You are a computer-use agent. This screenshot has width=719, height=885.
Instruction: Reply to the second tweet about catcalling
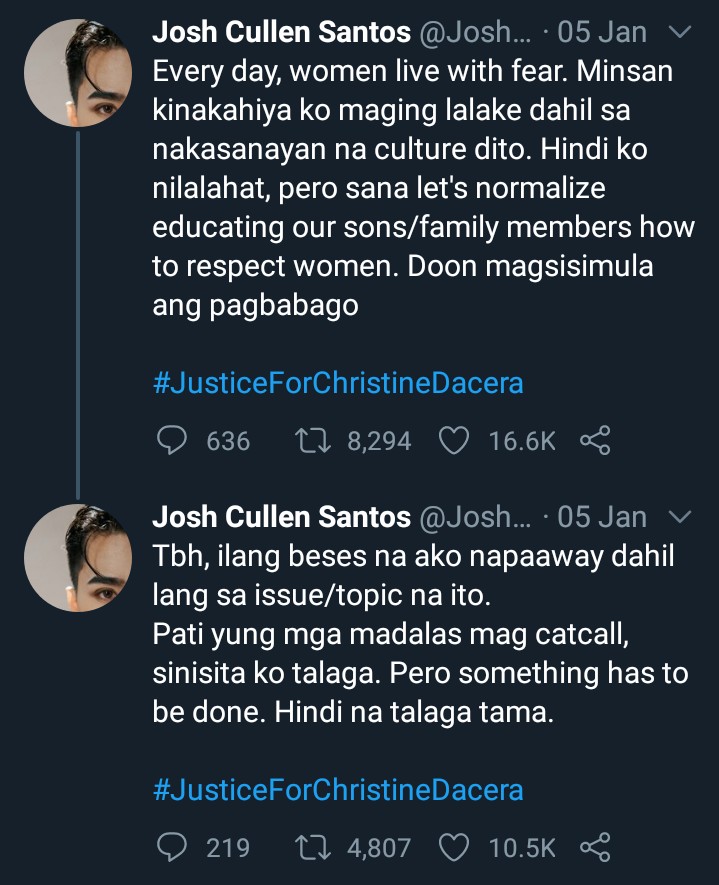(x=174, y=848)
